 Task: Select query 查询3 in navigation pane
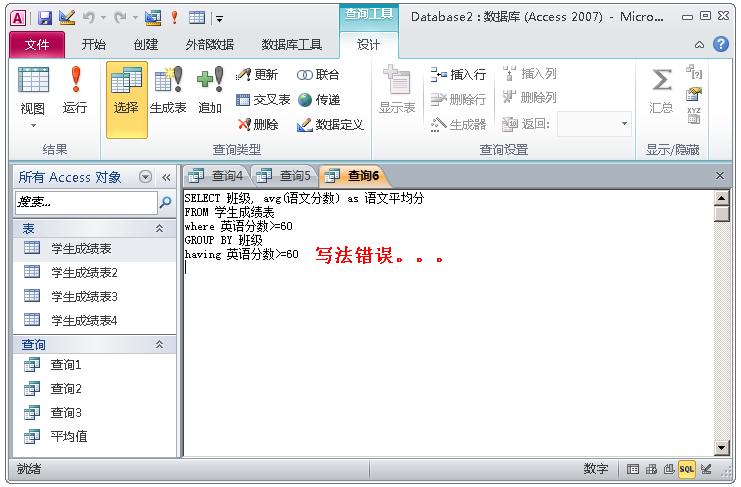(95, 413)
